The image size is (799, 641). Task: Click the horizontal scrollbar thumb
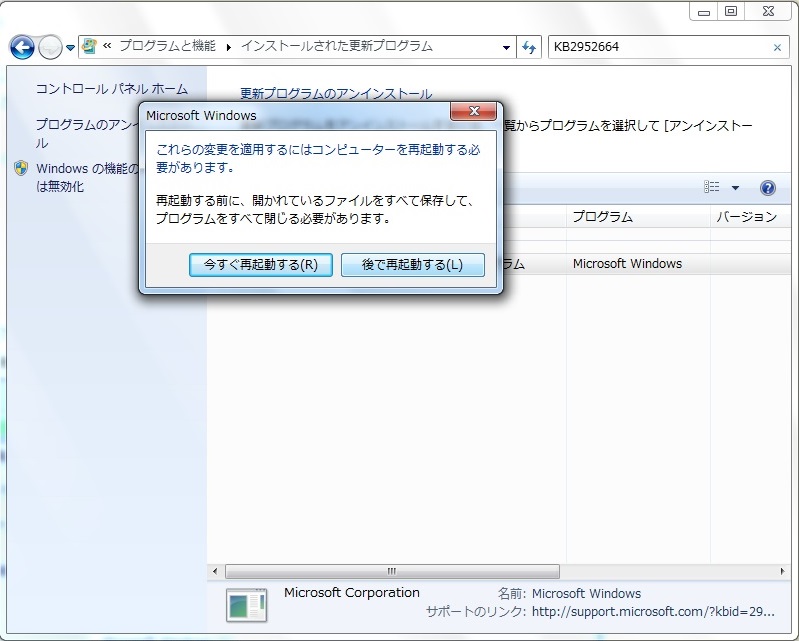[x=392, y=571]
